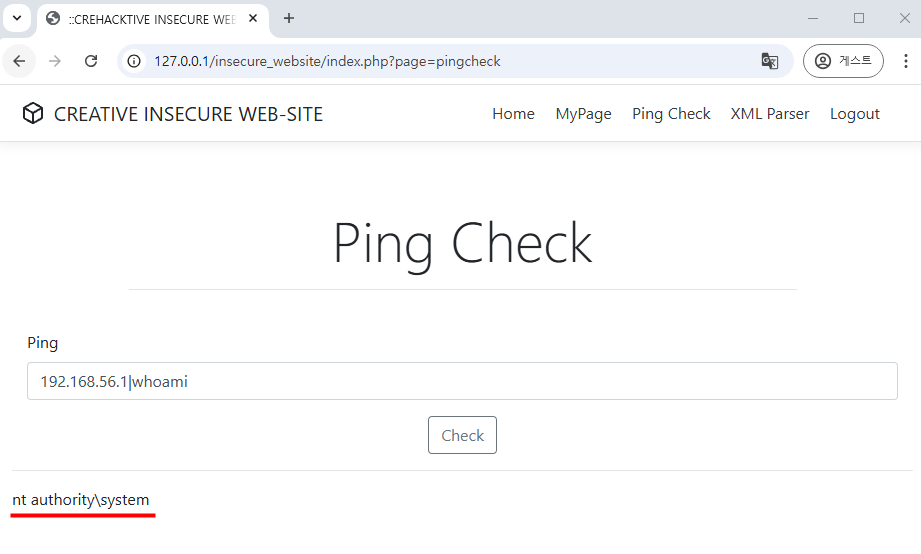Reload the current page
This screenshot has width=921, height=554.
[91, 61]
